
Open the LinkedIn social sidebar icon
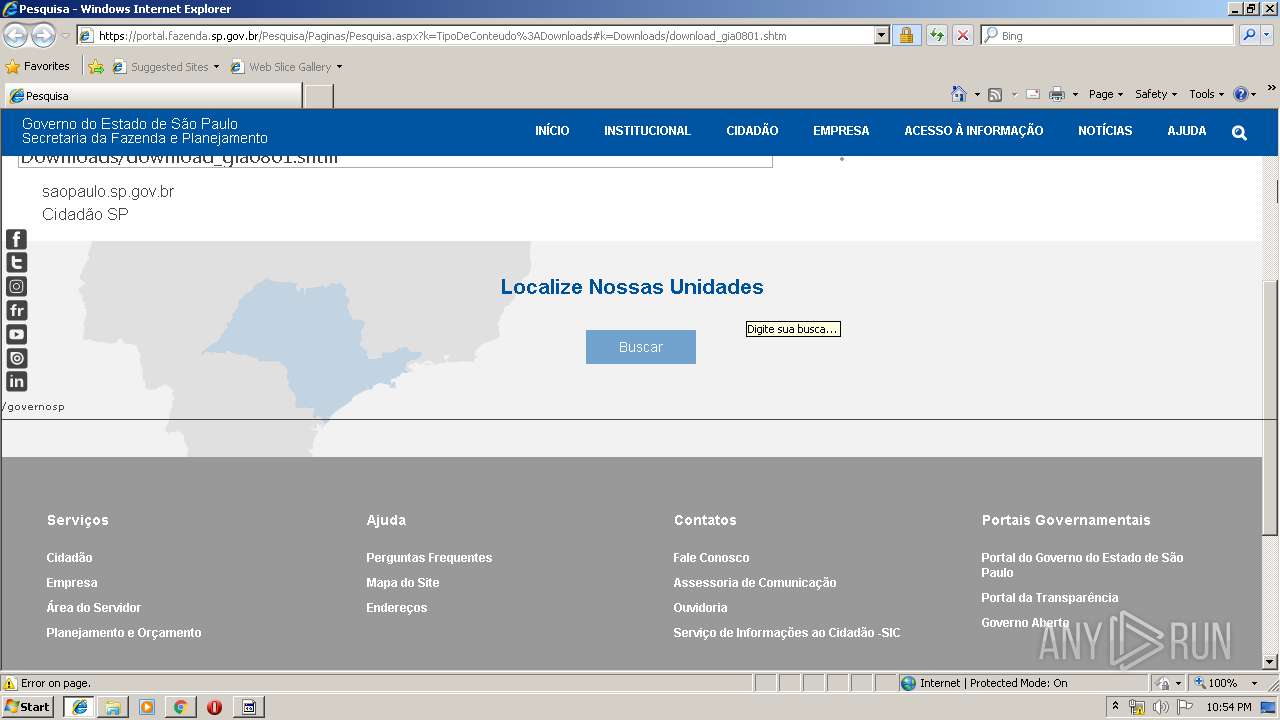pos(16,381)
